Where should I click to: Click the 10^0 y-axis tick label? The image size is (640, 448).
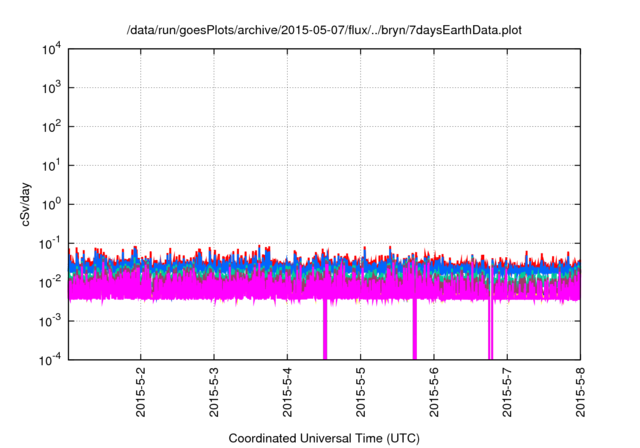tap(50, 204)
